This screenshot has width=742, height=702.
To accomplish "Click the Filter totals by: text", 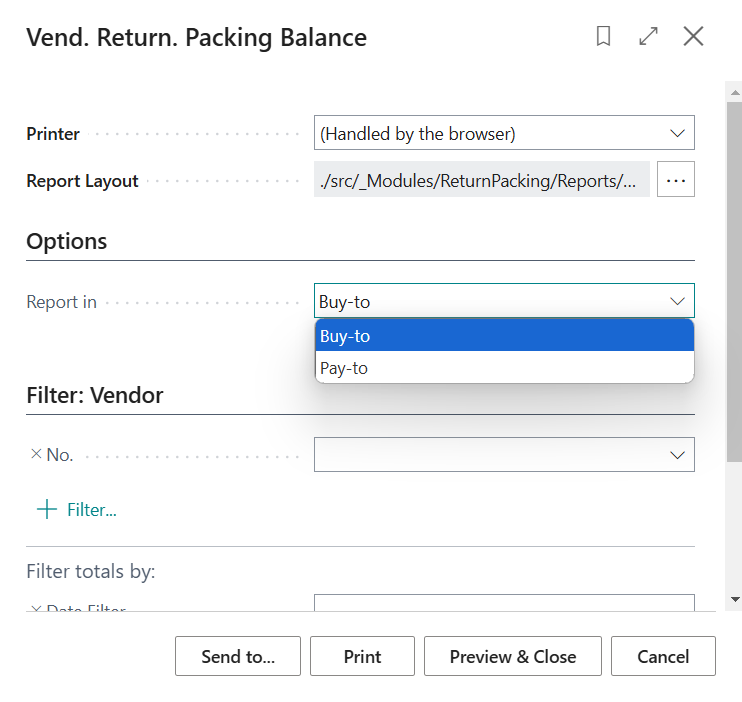I will coord(91,571).
